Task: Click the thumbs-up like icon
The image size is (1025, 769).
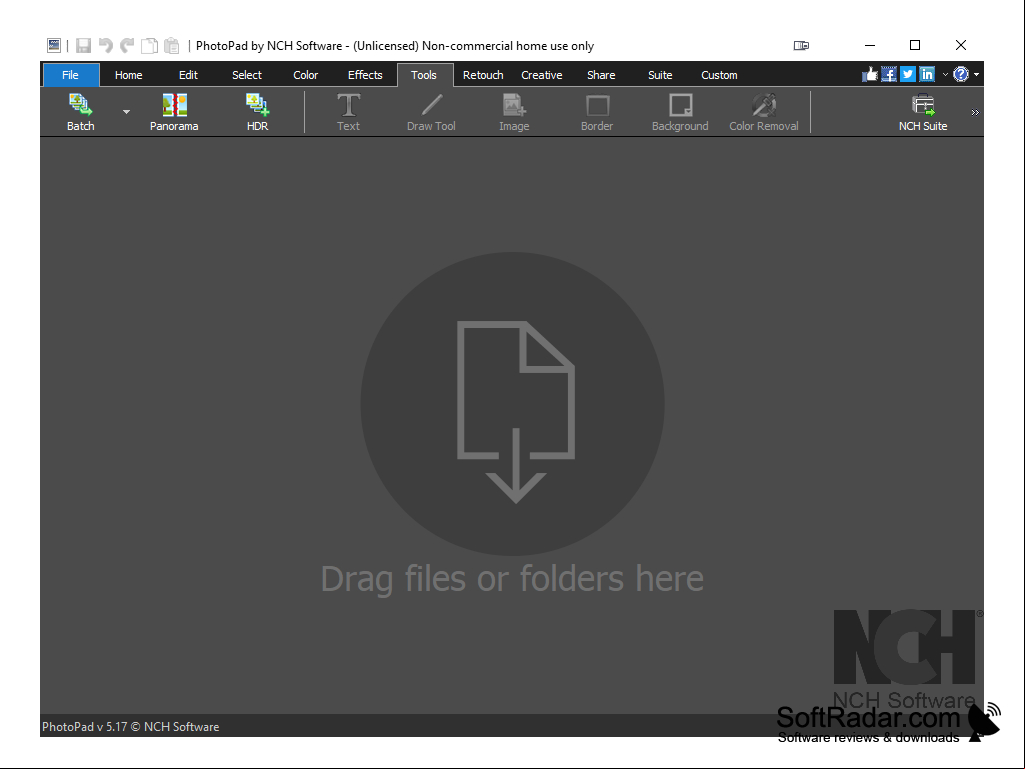Action: [869, 75]
